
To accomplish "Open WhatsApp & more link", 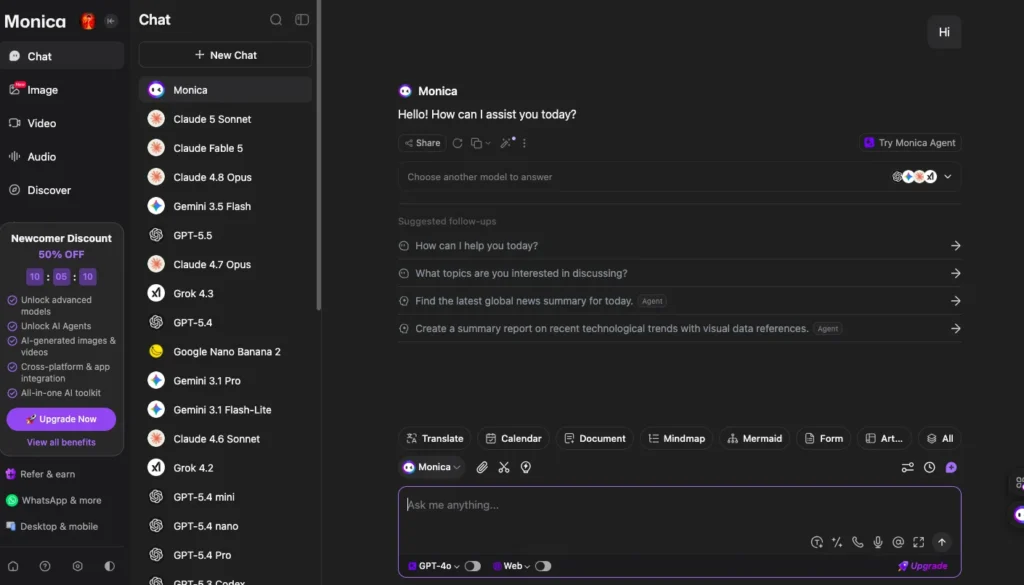I will point(54,500).
